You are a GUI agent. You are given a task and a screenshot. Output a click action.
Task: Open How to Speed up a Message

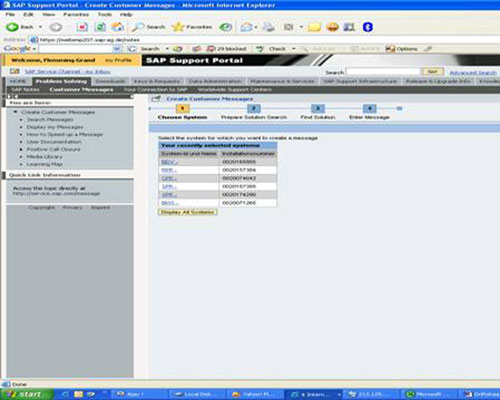(x=65, y=134)
